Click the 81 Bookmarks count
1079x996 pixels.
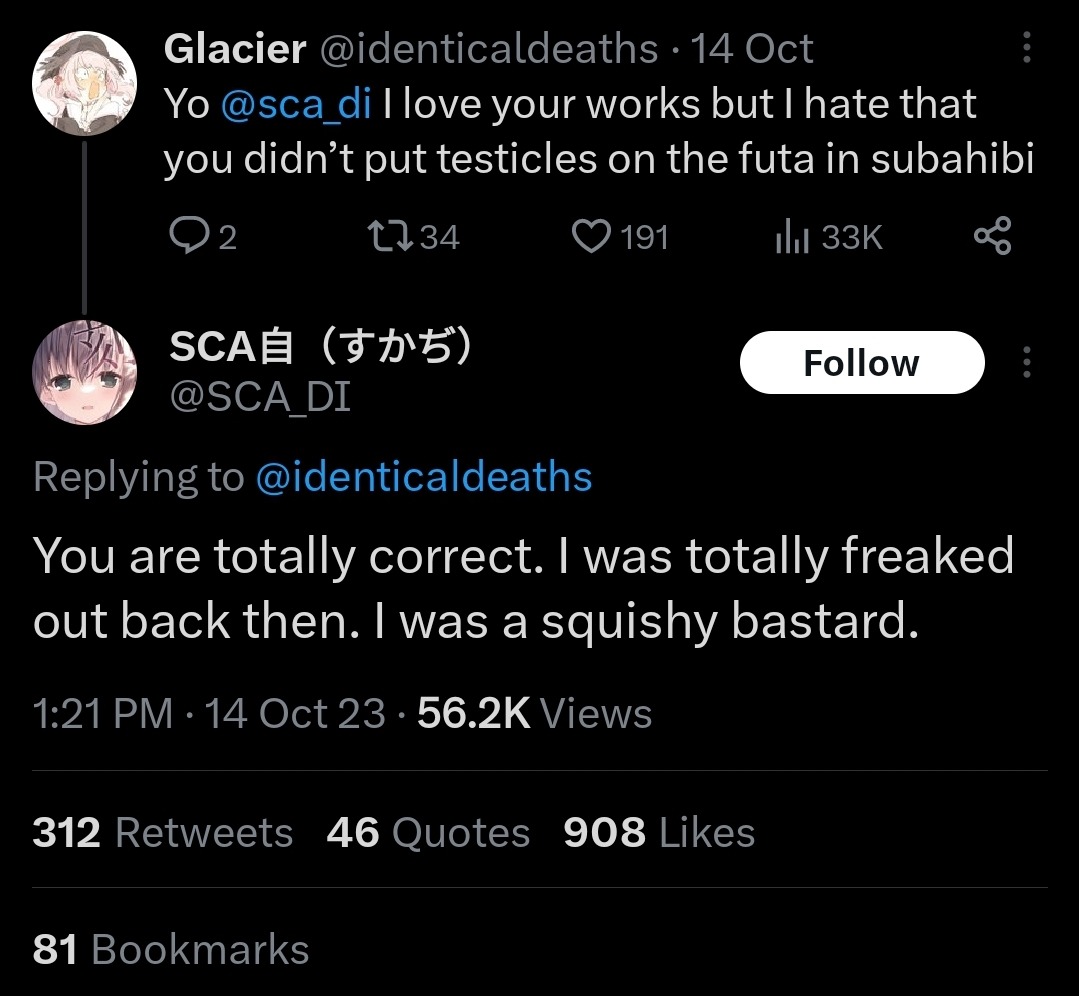[170, 949]
